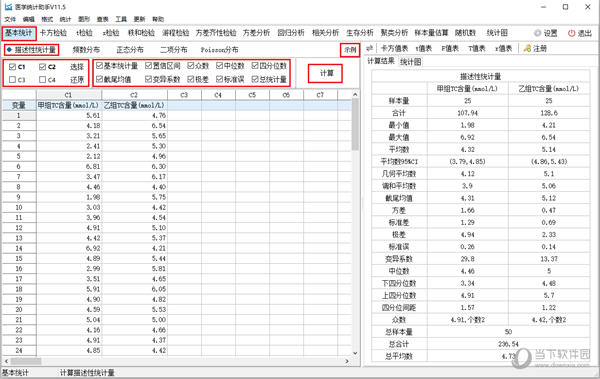The width and height of the screenshot is (600, 379).
Task: Click 计算描述性统计量 in the status bar
Action: [x=87, y=373]
